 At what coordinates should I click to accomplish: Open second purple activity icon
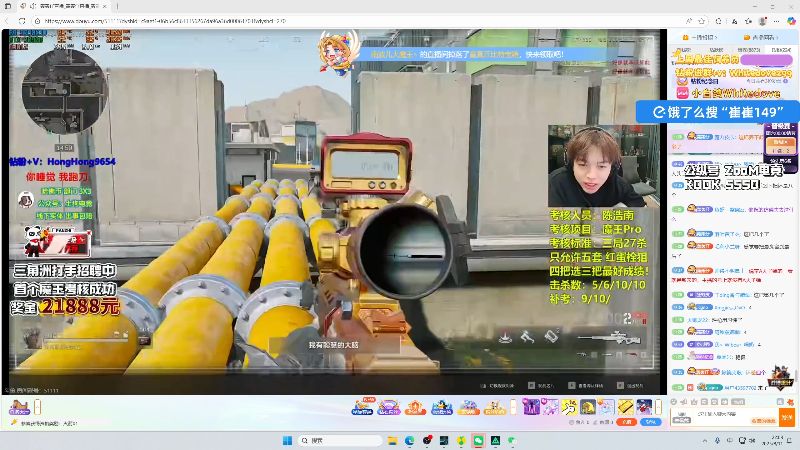[x=388, y=407]
